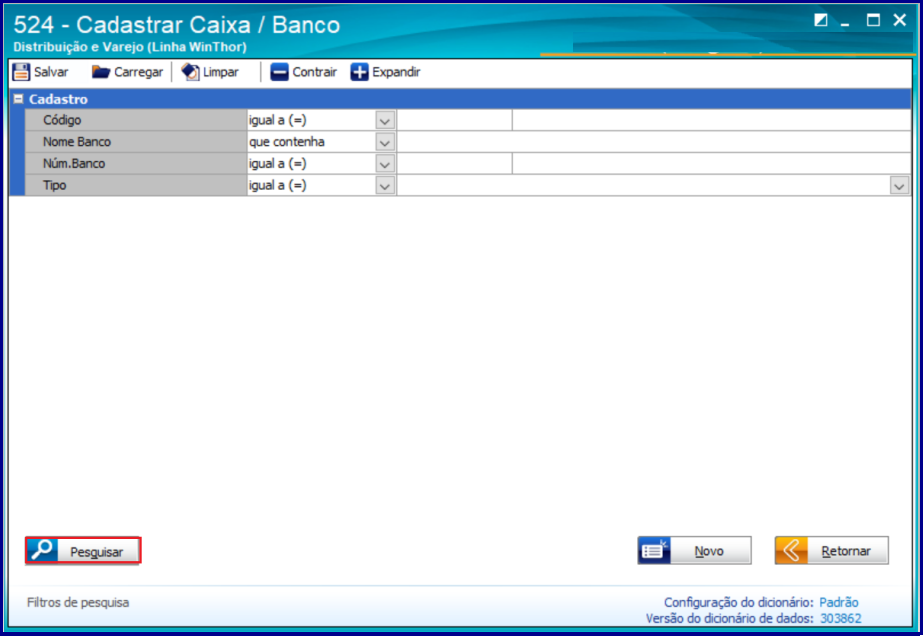Click the Expandir plus icon

(359, 72)
